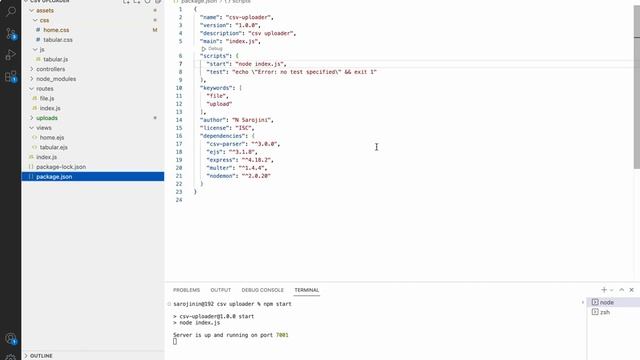Open the Extensions view

[x=11, y=76]
